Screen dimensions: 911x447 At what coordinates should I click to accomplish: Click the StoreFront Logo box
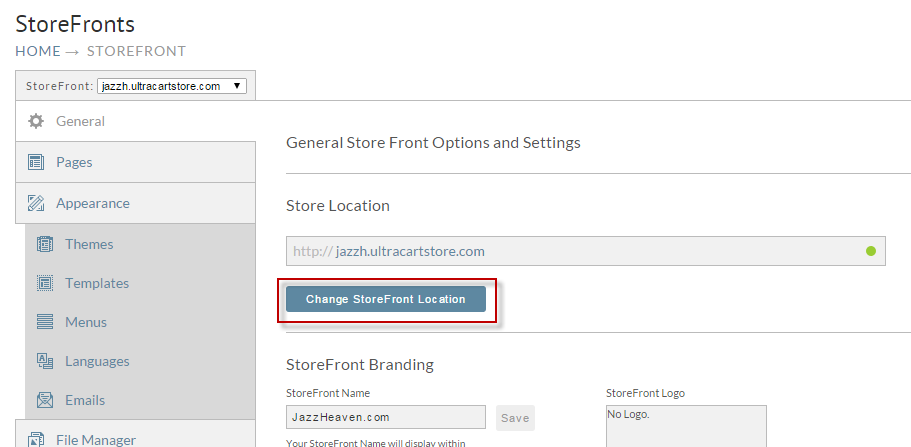686,426
